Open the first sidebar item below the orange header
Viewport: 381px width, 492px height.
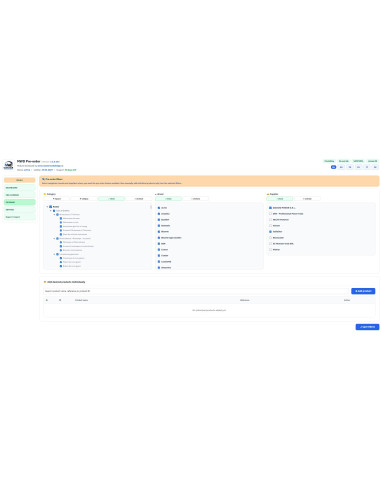point(20,187)
